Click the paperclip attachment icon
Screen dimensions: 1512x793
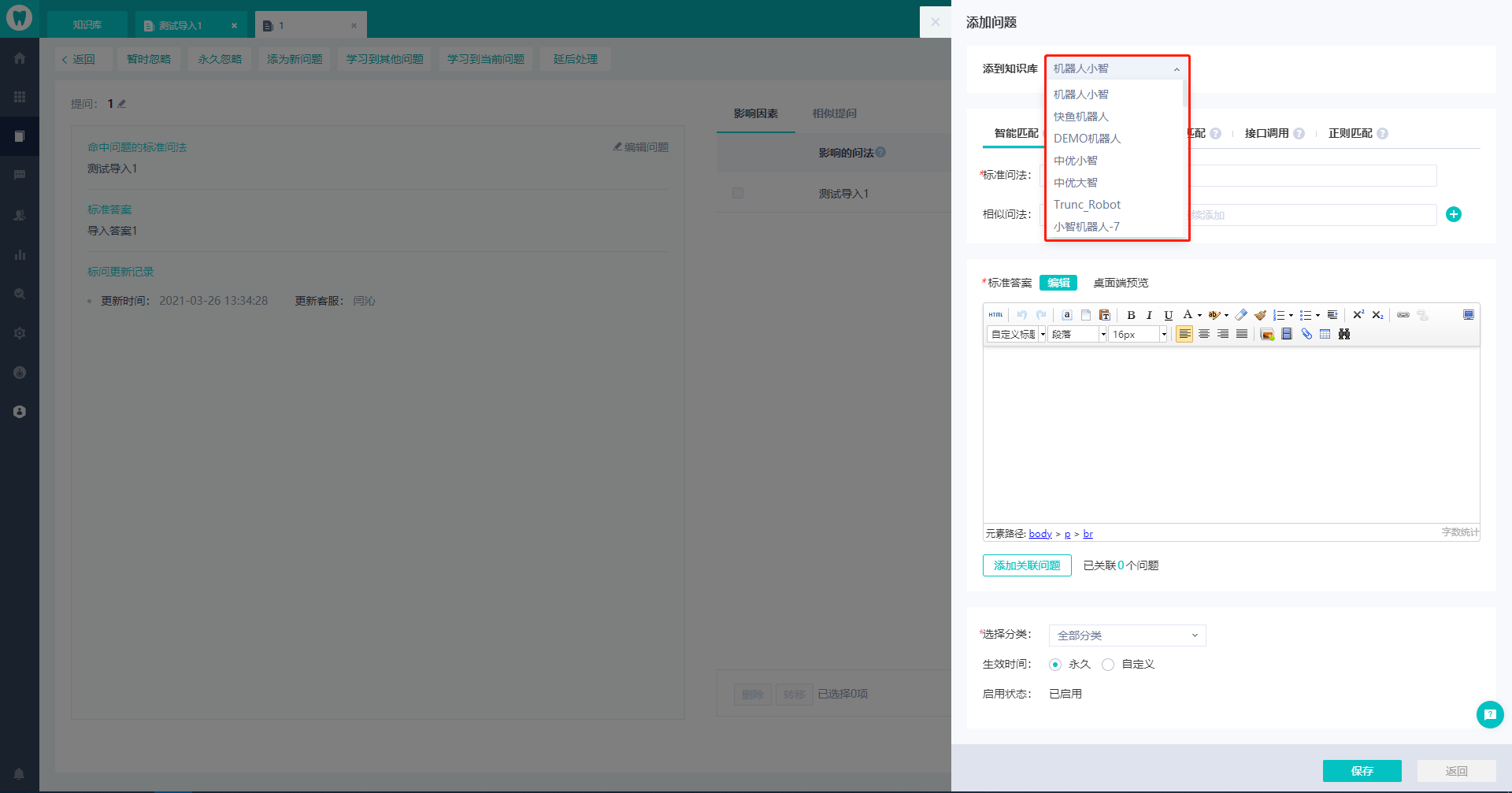(1306, 335)
